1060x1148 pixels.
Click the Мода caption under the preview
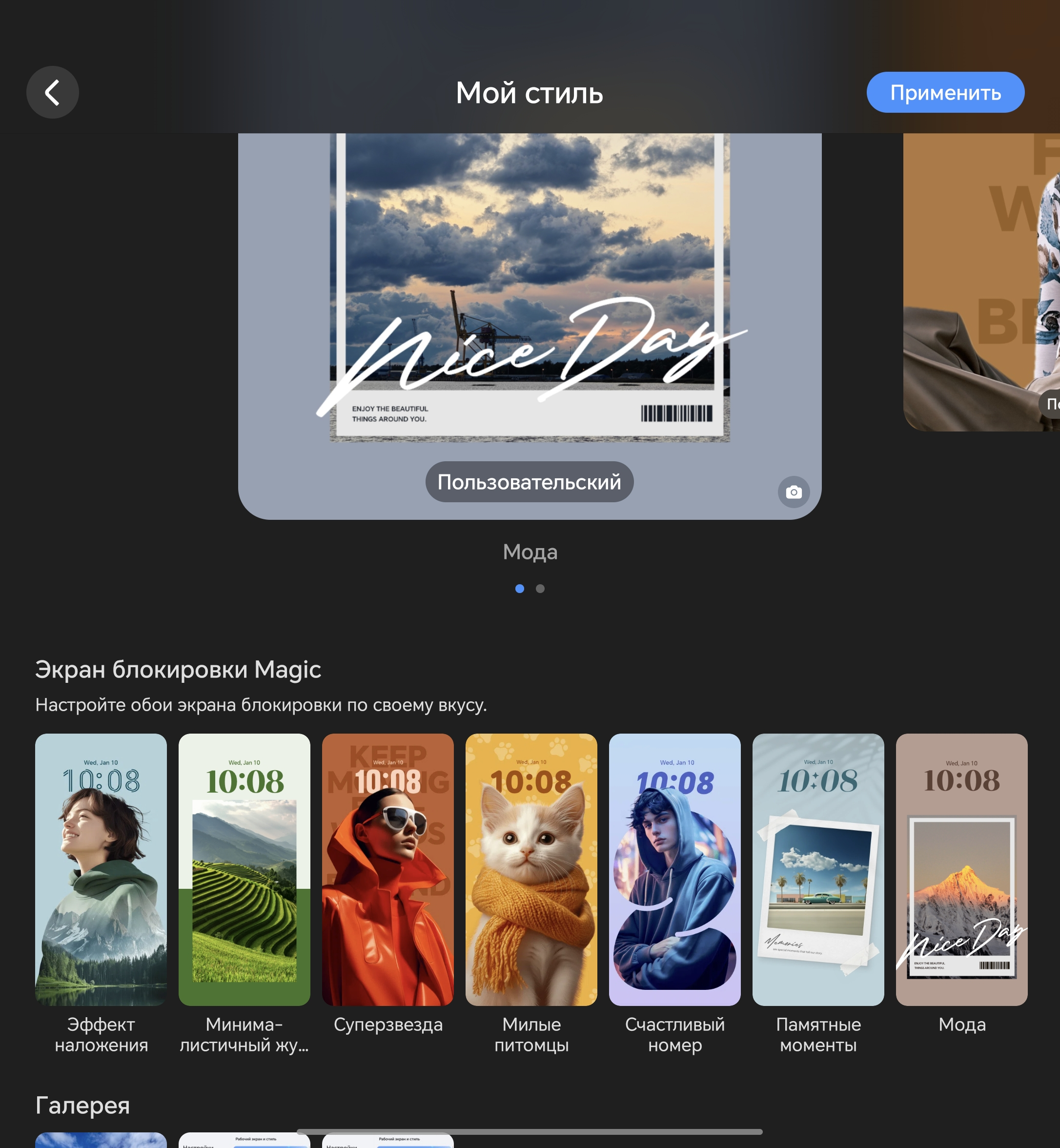click(530, 552)
